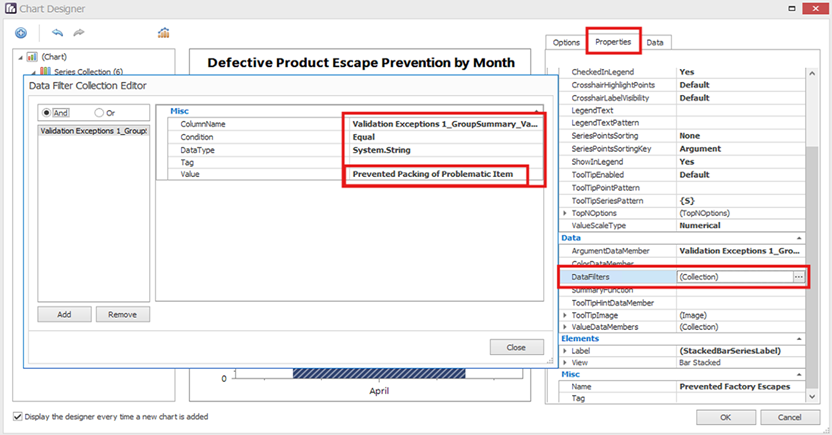Collapse the (Chart) tree node
This screenshot has width=832, height=435.
coord(21,58)
